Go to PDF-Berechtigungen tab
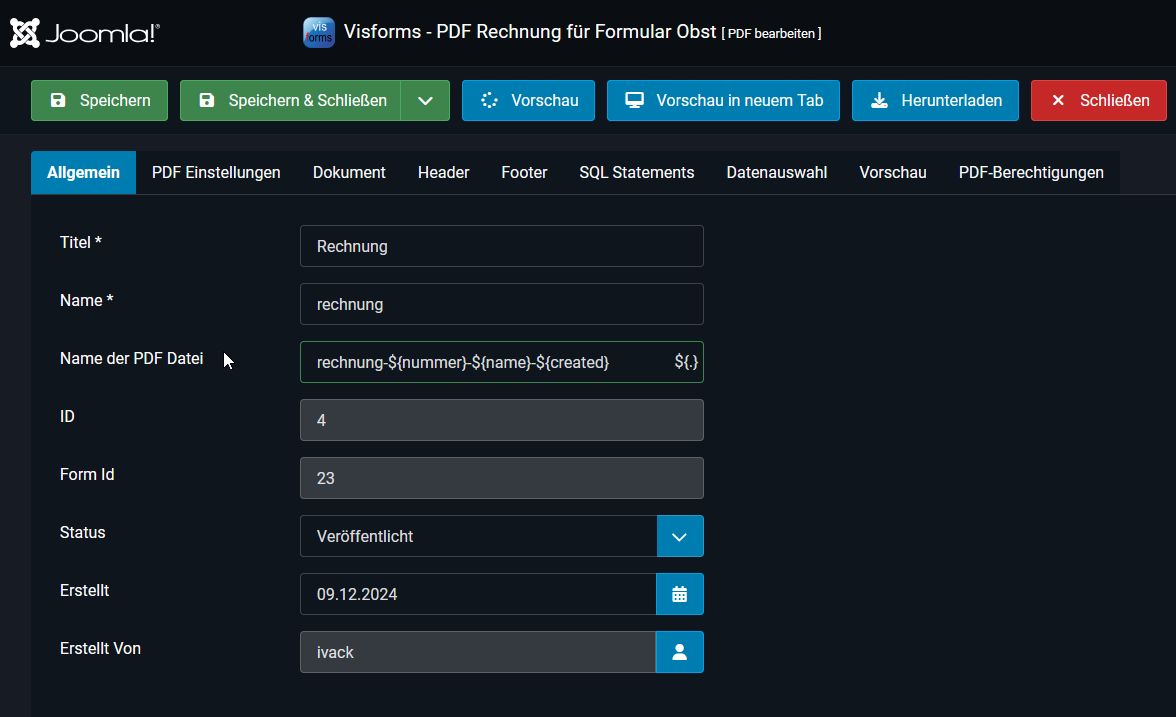This screenshot has height=717, width=1176. 1031,172
